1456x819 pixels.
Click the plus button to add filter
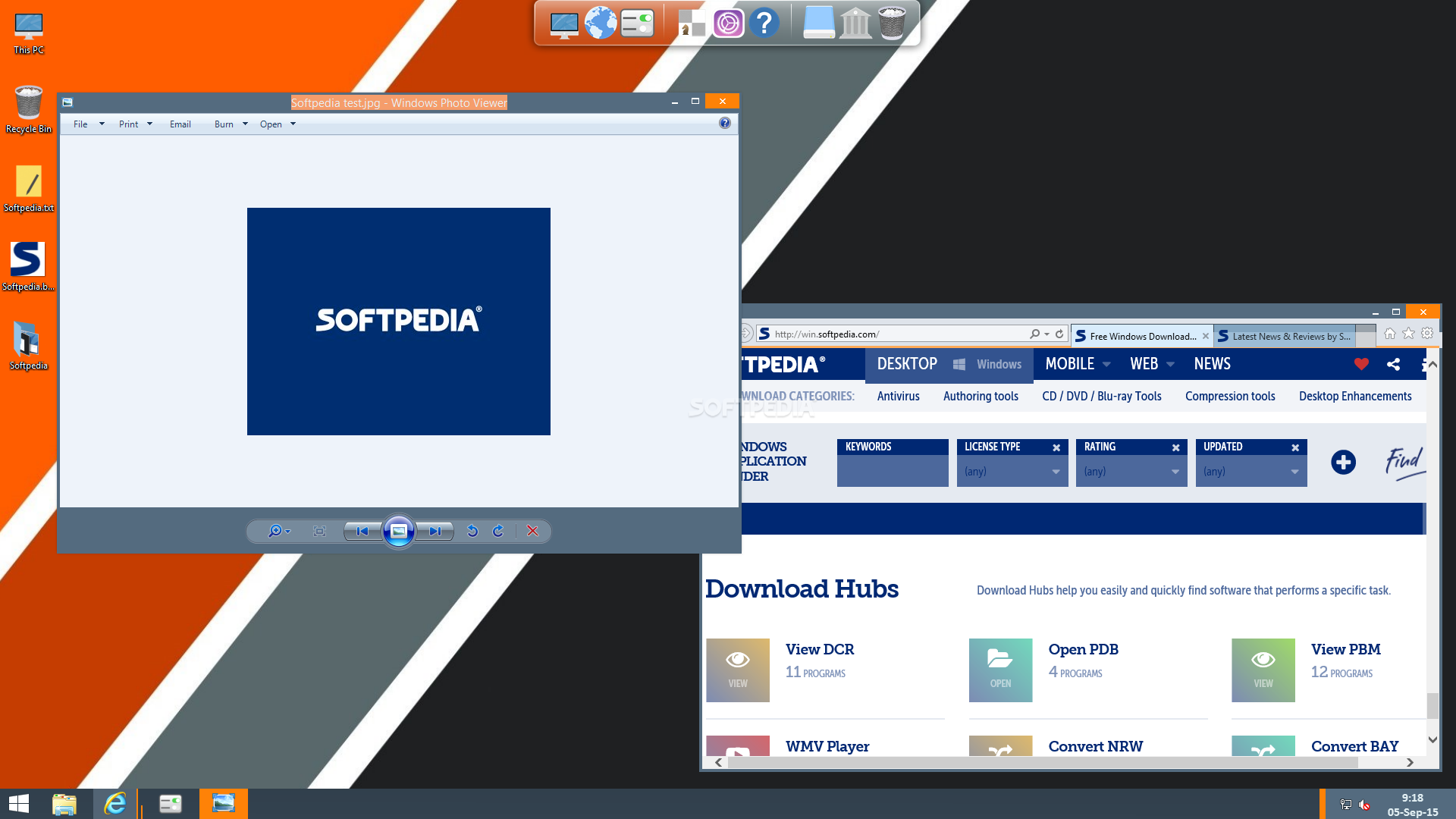pyautogui.click(x=1343, y=462)
